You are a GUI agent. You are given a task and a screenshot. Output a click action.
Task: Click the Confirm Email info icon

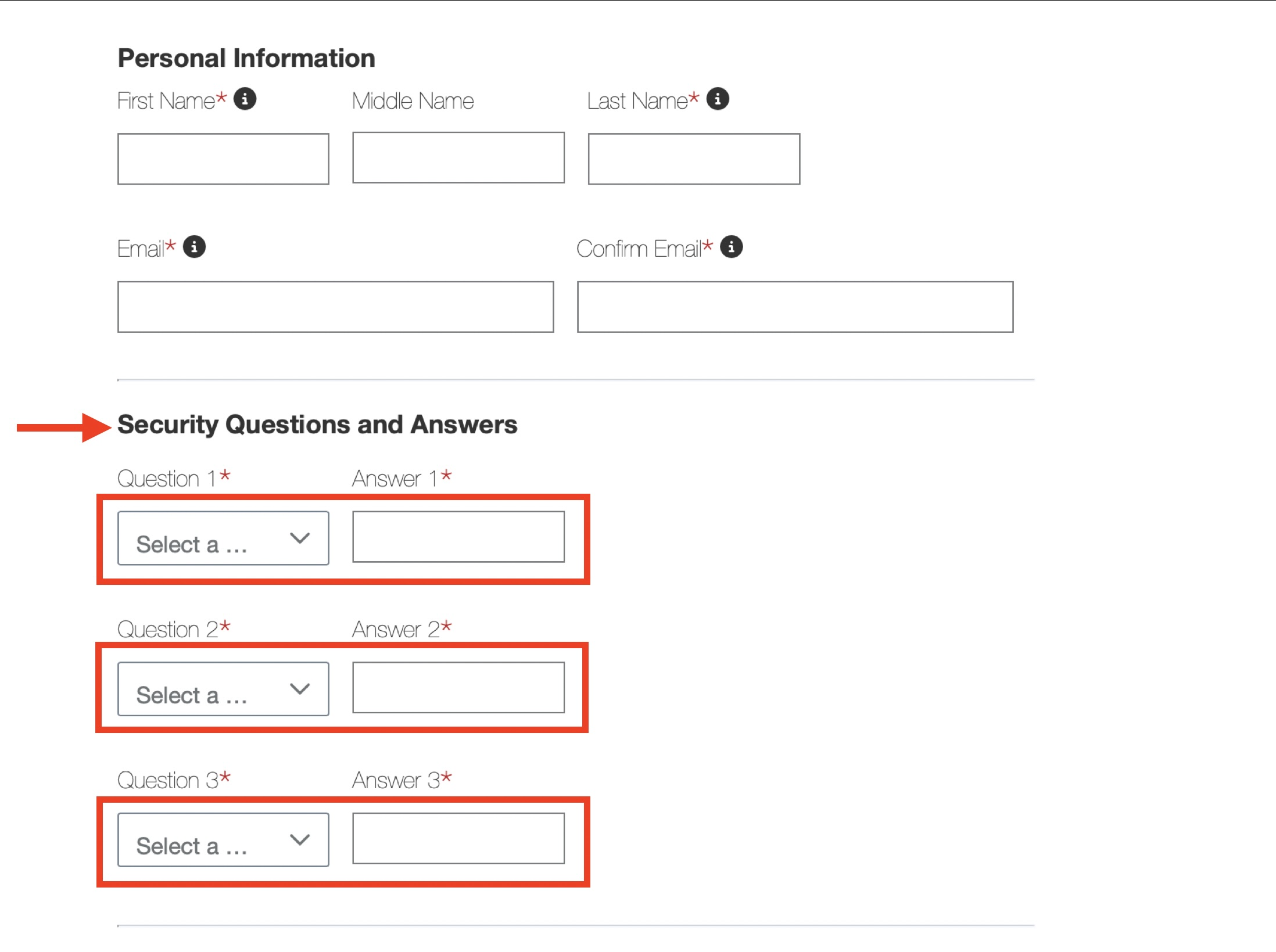coord(731,247)
